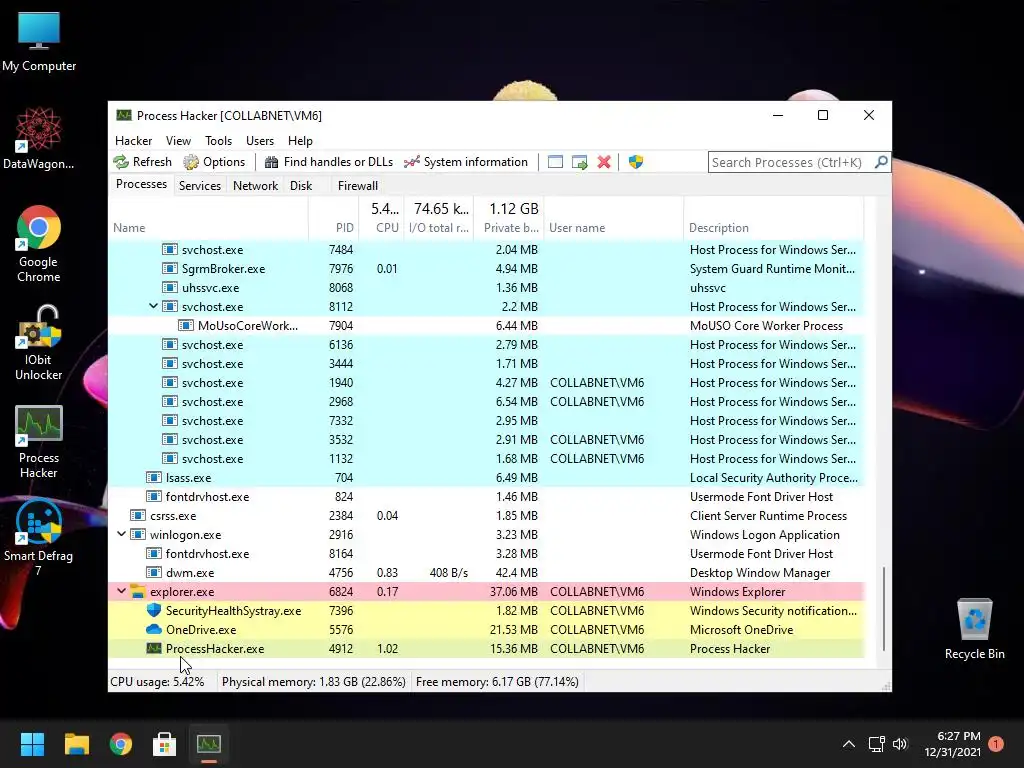Sort by the Description column header
The height and width of the screenshot is (768, 1024).
[774, 218]
